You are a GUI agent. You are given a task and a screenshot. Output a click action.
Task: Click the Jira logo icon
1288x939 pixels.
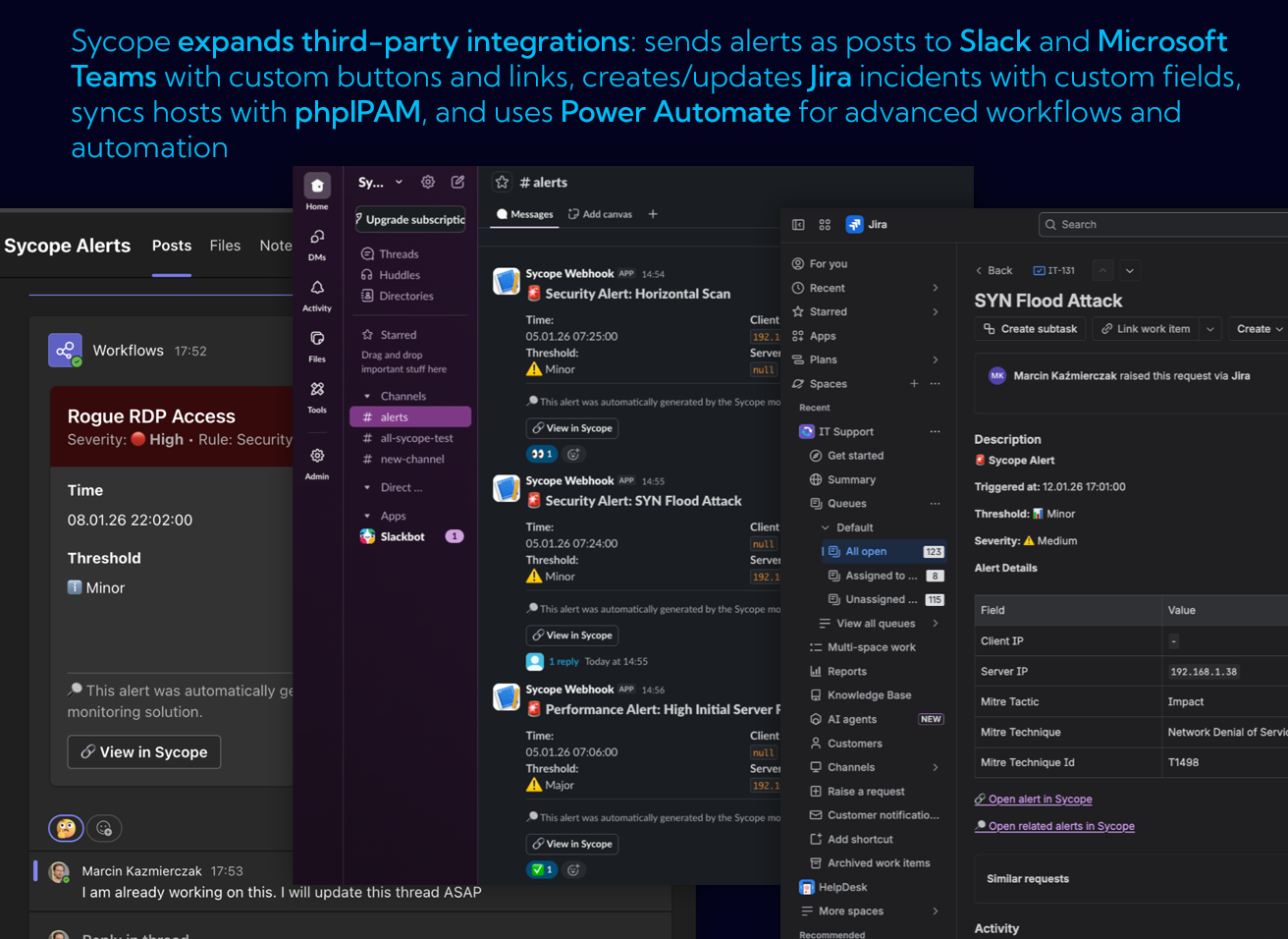[854, 225]
